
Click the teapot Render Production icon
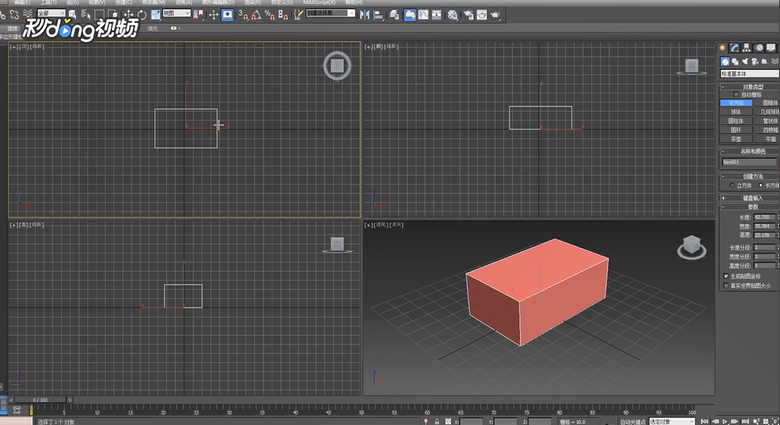click(495, 15)
